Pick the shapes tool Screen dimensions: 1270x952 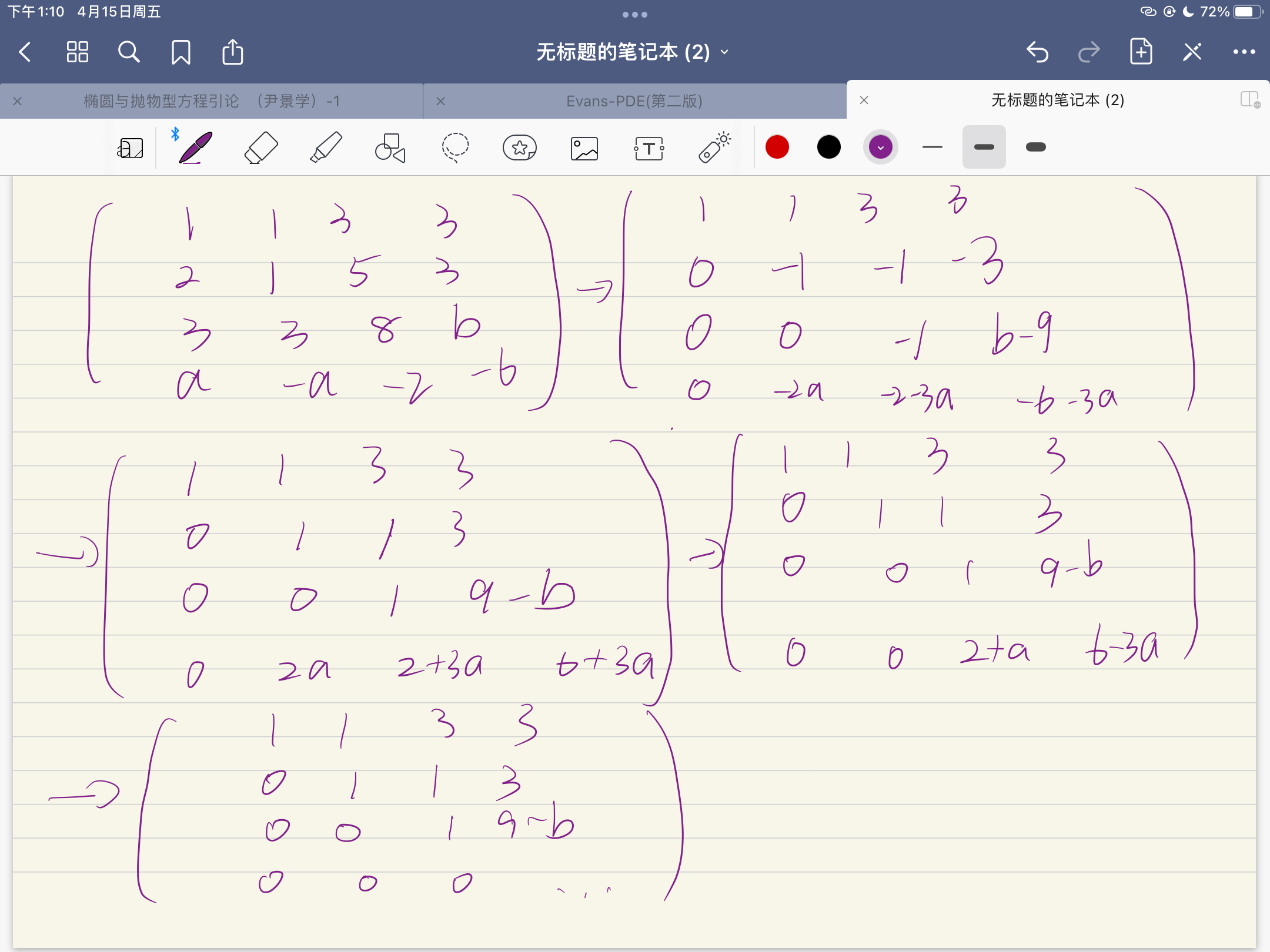pyautogui.click(x=390, y=148)
